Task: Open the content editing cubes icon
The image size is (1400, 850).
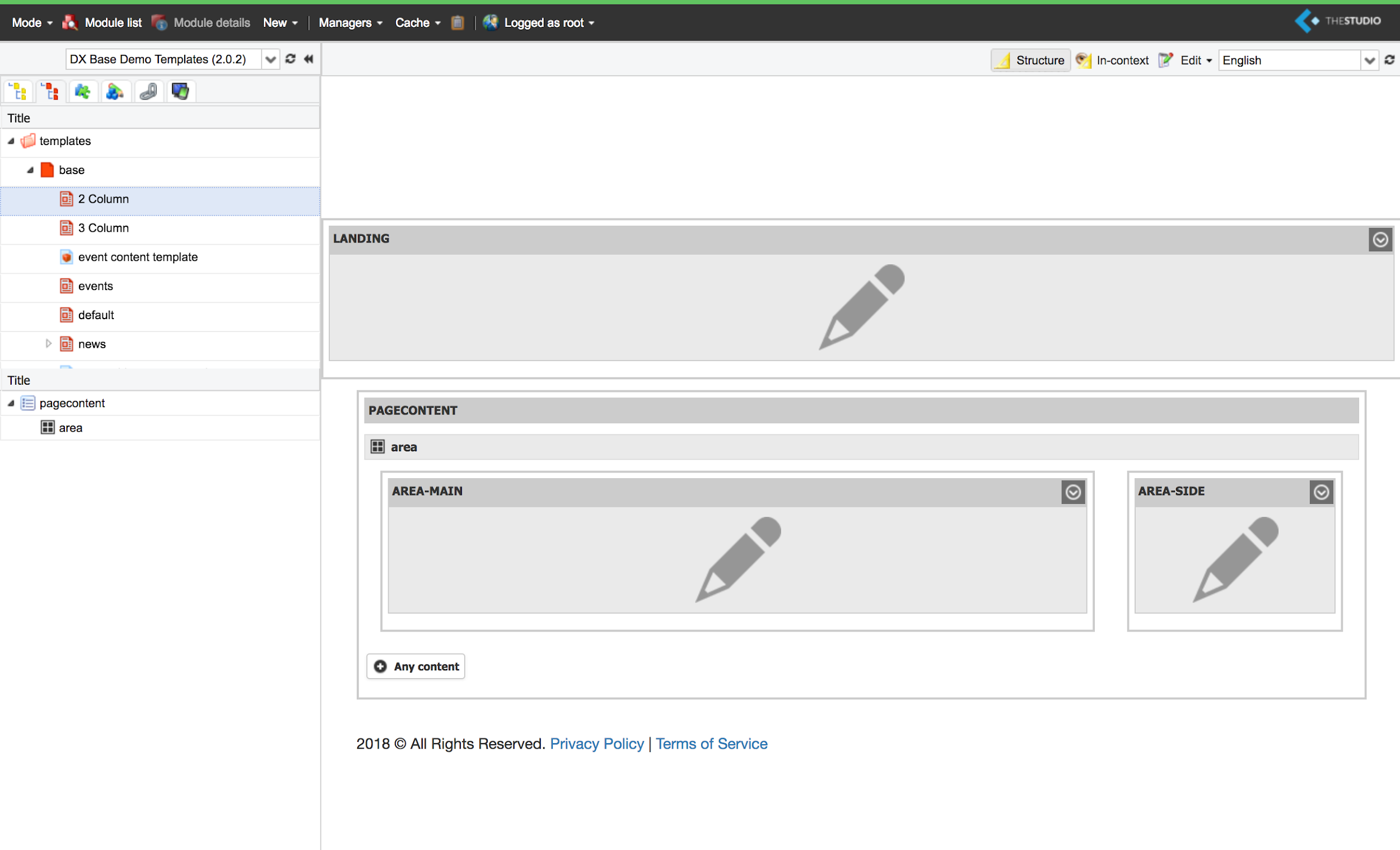Action: [116, 91]
